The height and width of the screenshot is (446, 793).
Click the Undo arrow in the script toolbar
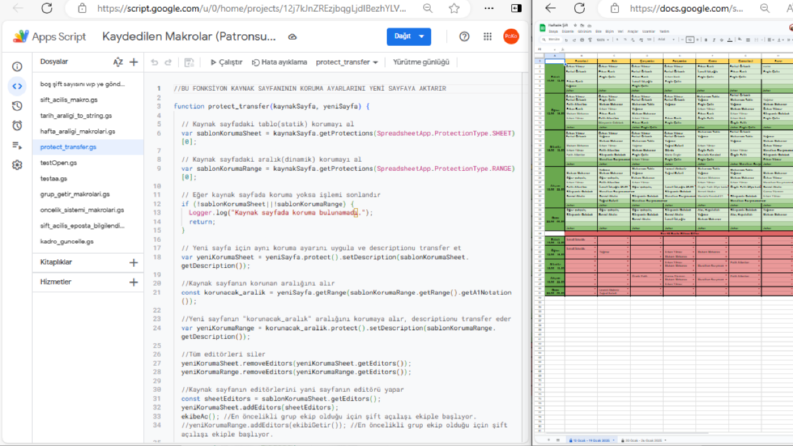154,62
